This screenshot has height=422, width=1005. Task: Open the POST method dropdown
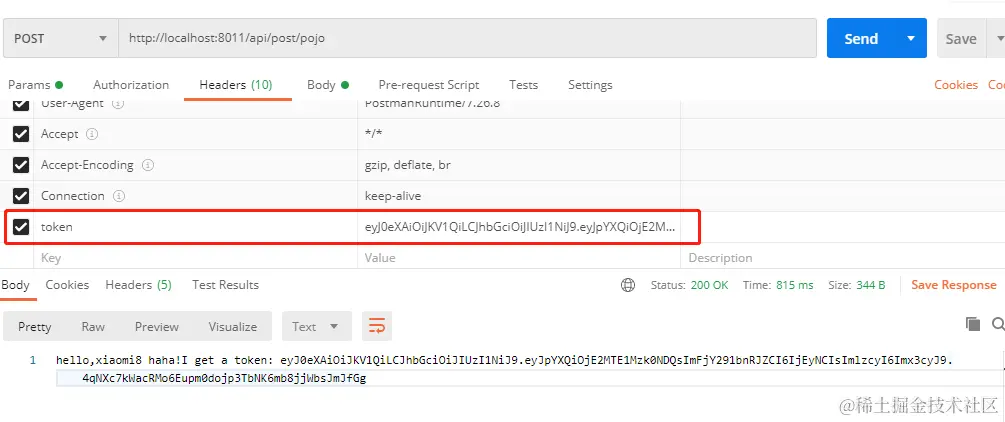(61, 38)
